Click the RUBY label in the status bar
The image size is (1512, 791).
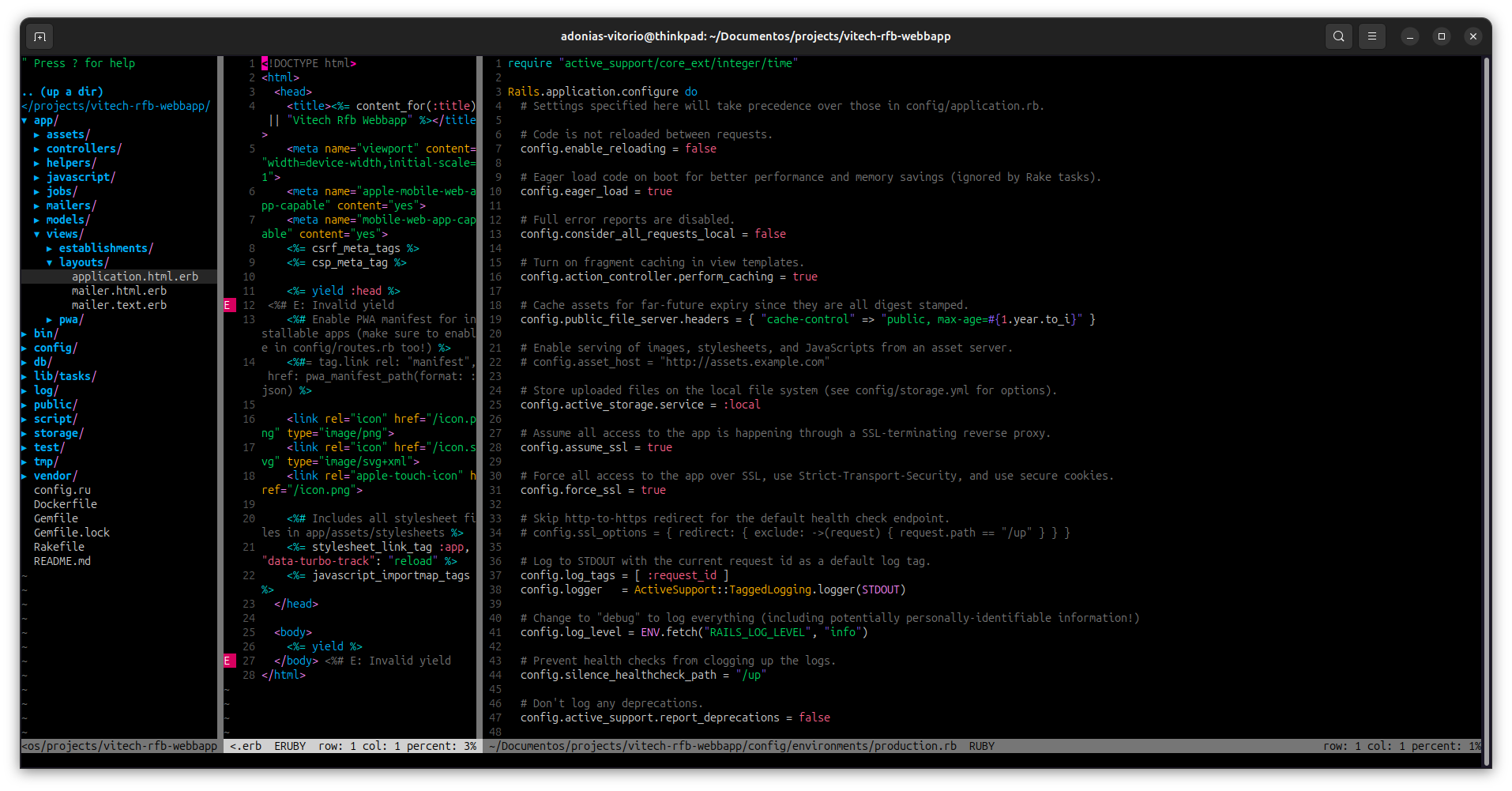pyautogui.click(x=981, y=745)
